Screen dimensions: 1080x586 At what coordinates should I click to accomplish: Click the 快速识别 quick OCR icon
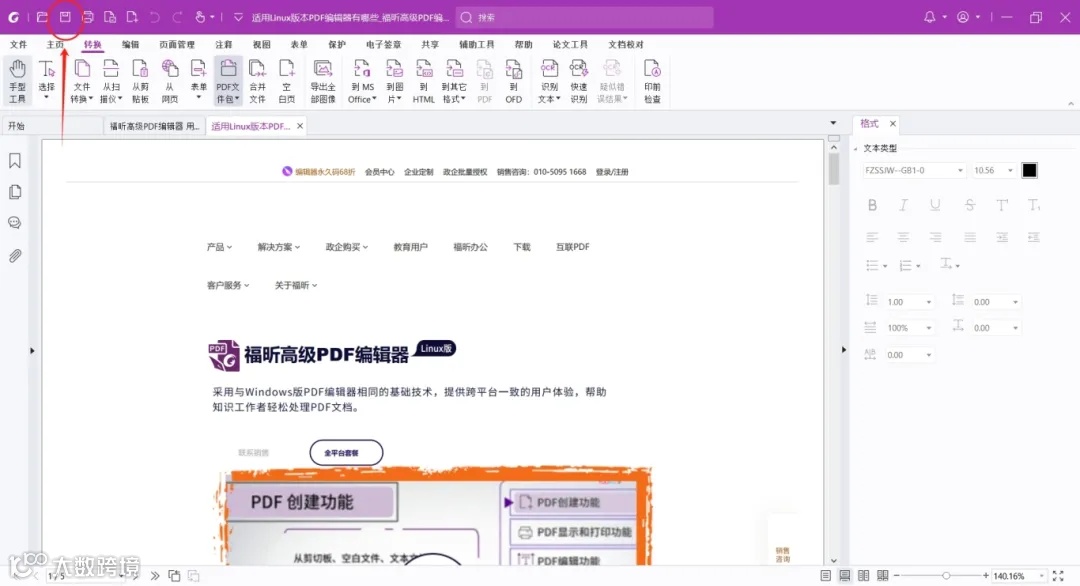(x=579, y=81)
